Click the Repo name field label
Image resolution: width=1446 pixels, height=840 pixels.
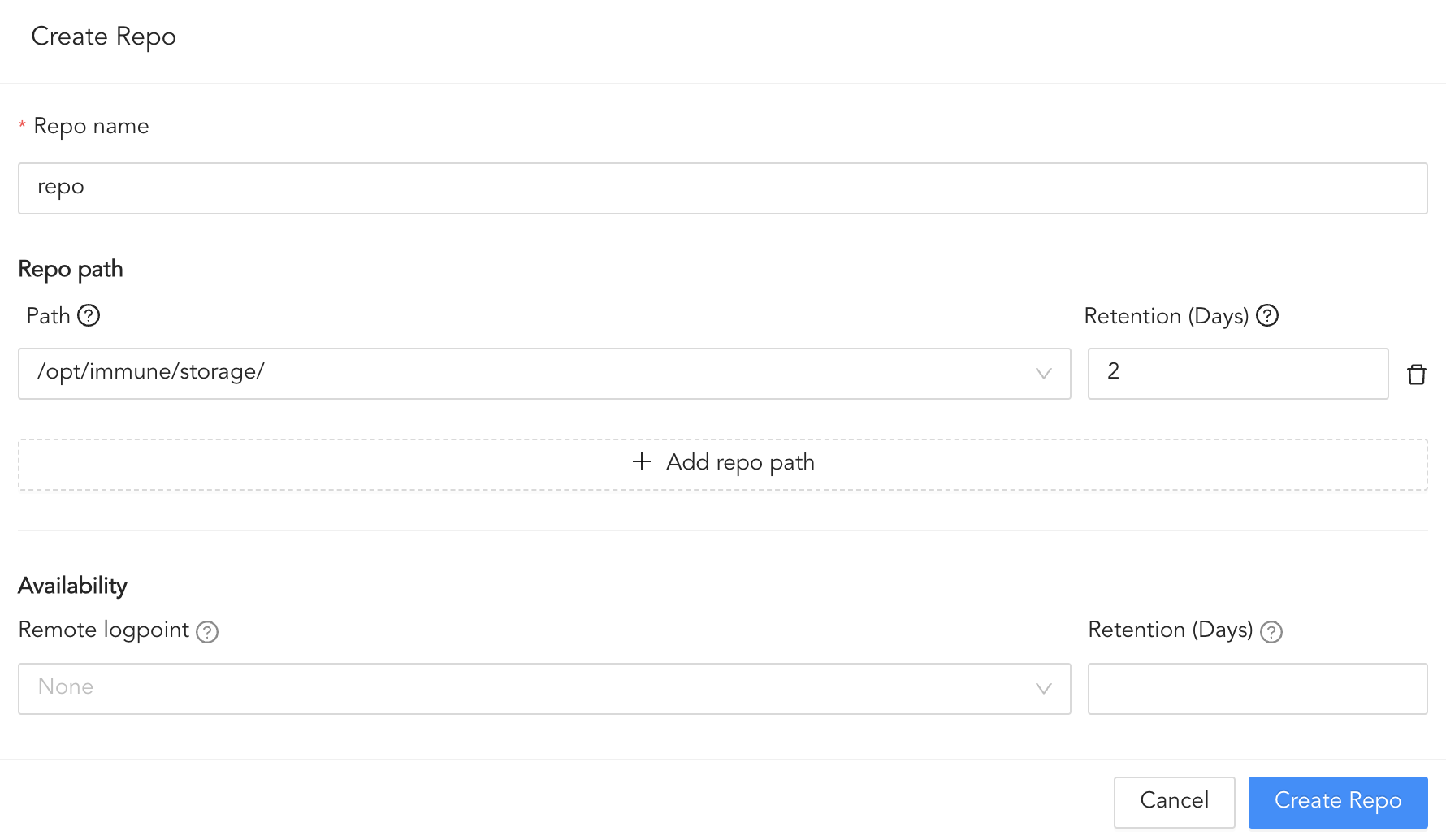[91, 127]
